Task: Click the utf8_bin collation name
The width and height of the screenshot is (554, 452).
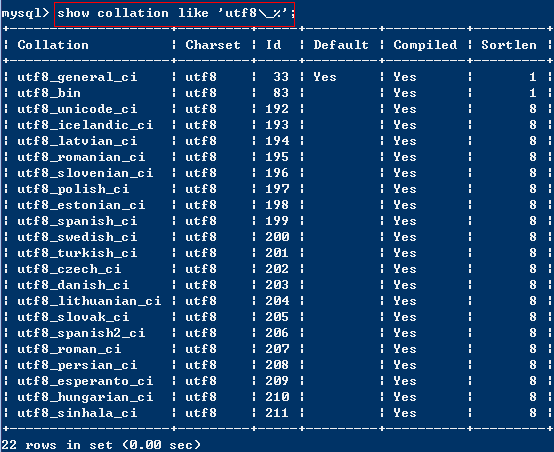Action: click(49, 93)
